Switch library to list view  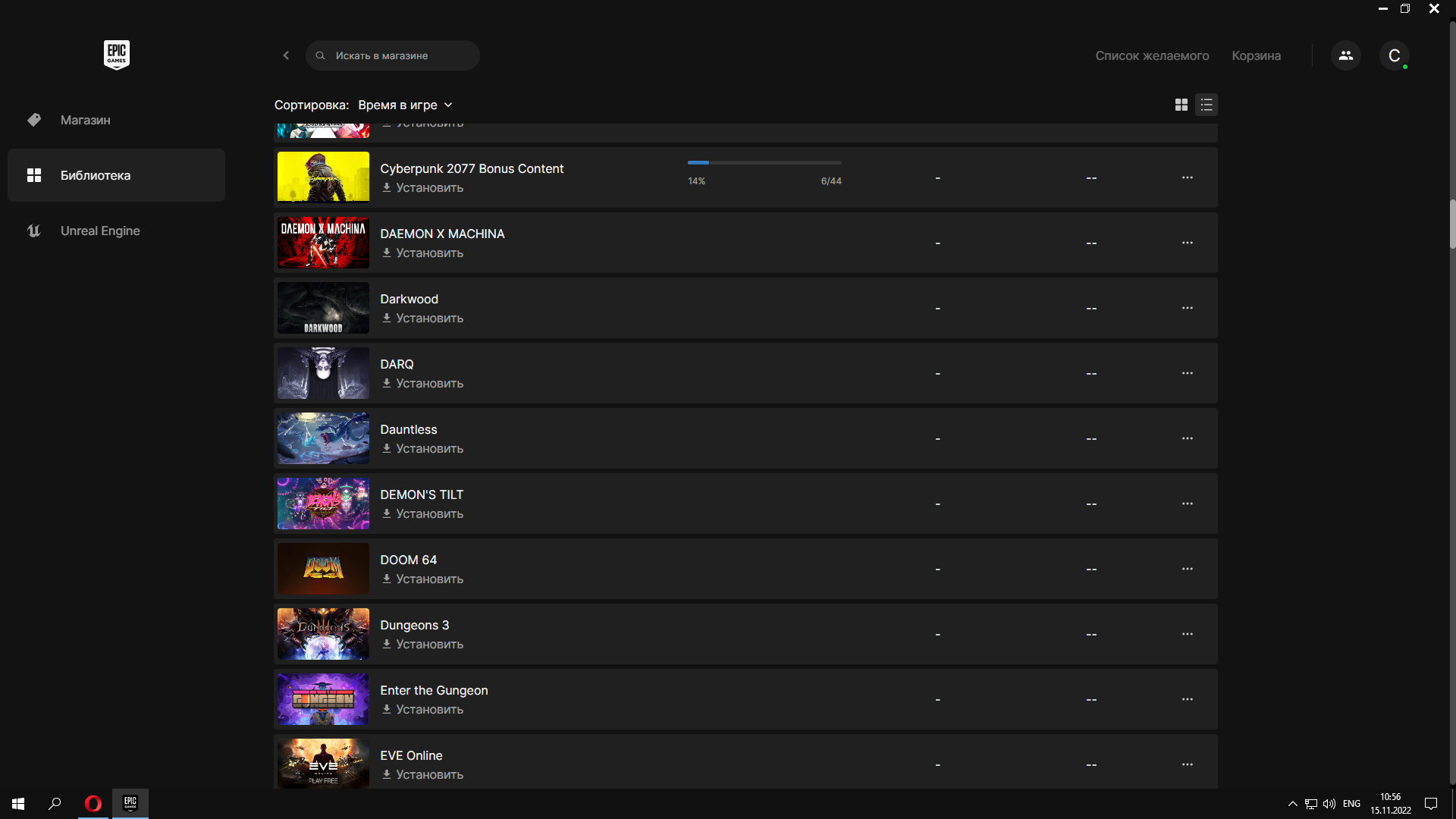click(1207, 105)
